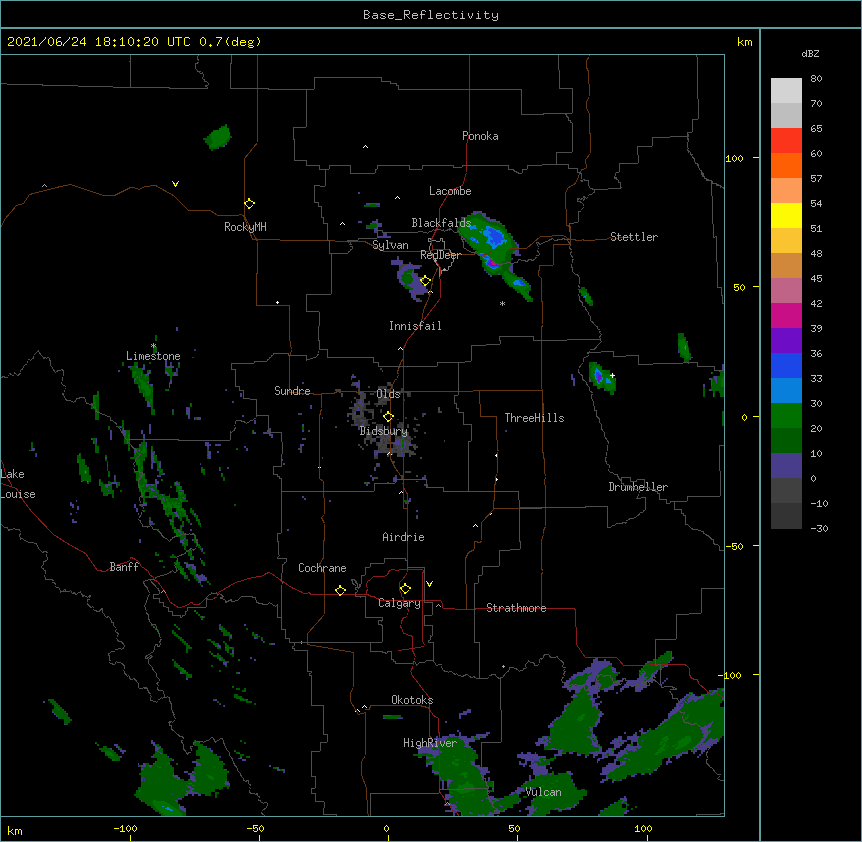862x842 pixels.
Task: Click the yellow diamond marker southwest of RedDeer
Action: click(425, 281)
